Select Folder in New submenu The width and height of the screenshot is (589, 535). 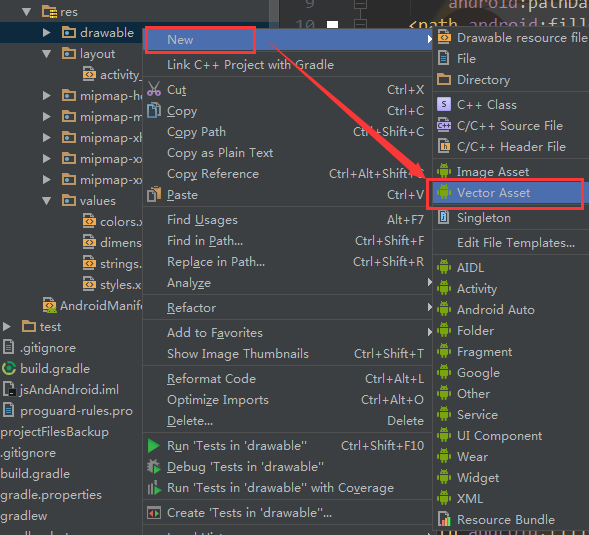511,331
